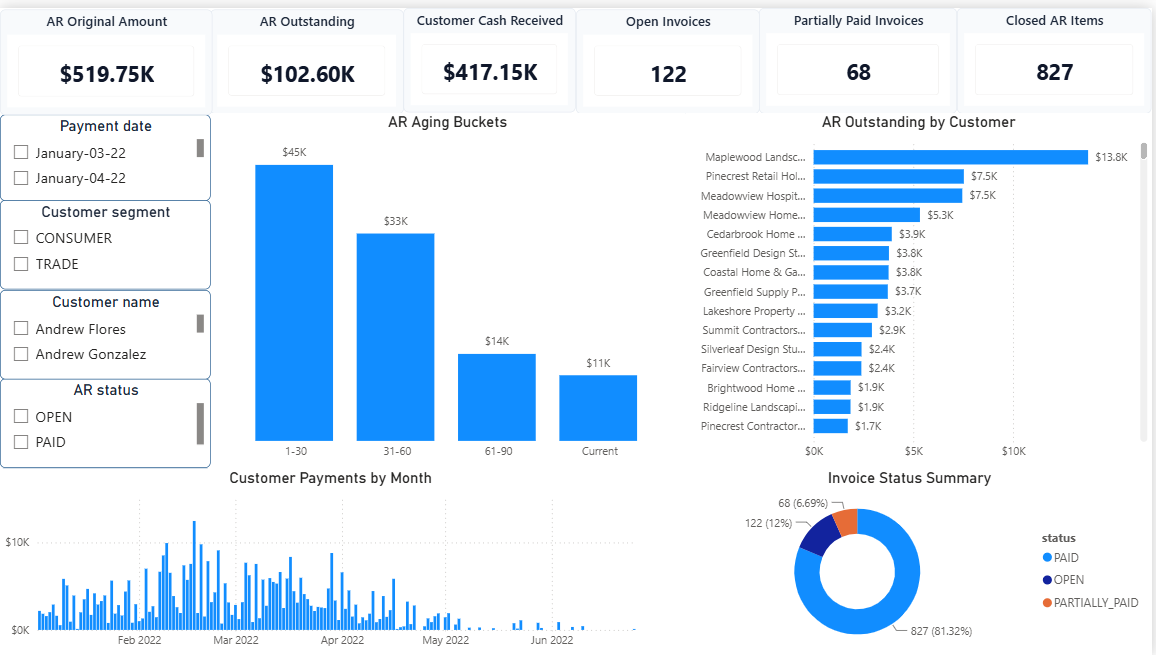Click the Ridgeline Landscapi... bar
Screen dimensions: 1156x655
pyautogui.click(x=832, y=406)
